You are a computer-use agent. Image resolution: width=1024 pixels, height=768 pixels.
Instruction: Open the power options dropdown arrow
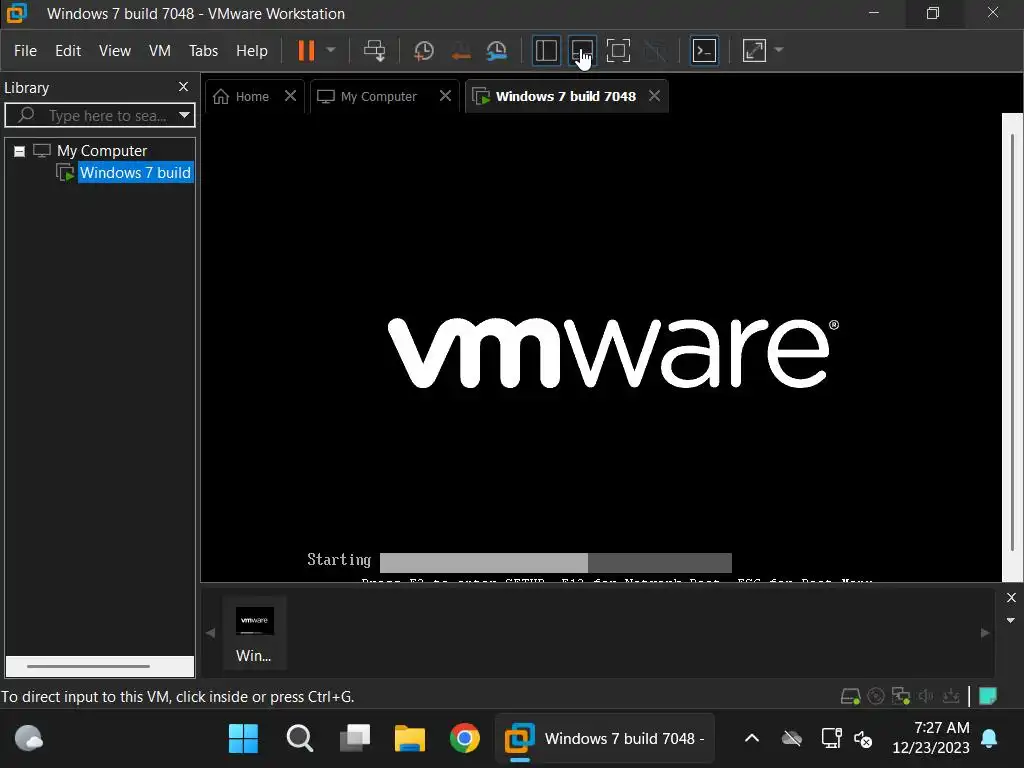(330, 50)
